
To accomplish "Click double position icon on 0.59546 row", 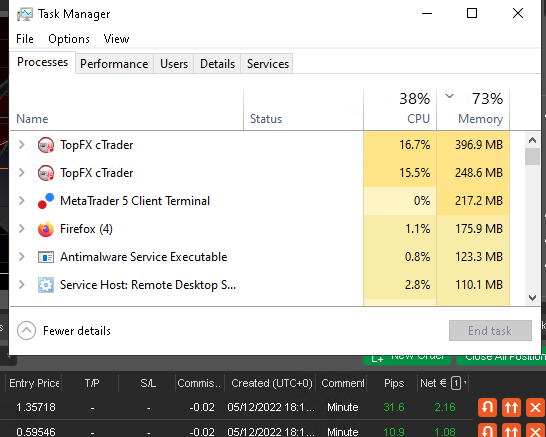I will (511, 430).
